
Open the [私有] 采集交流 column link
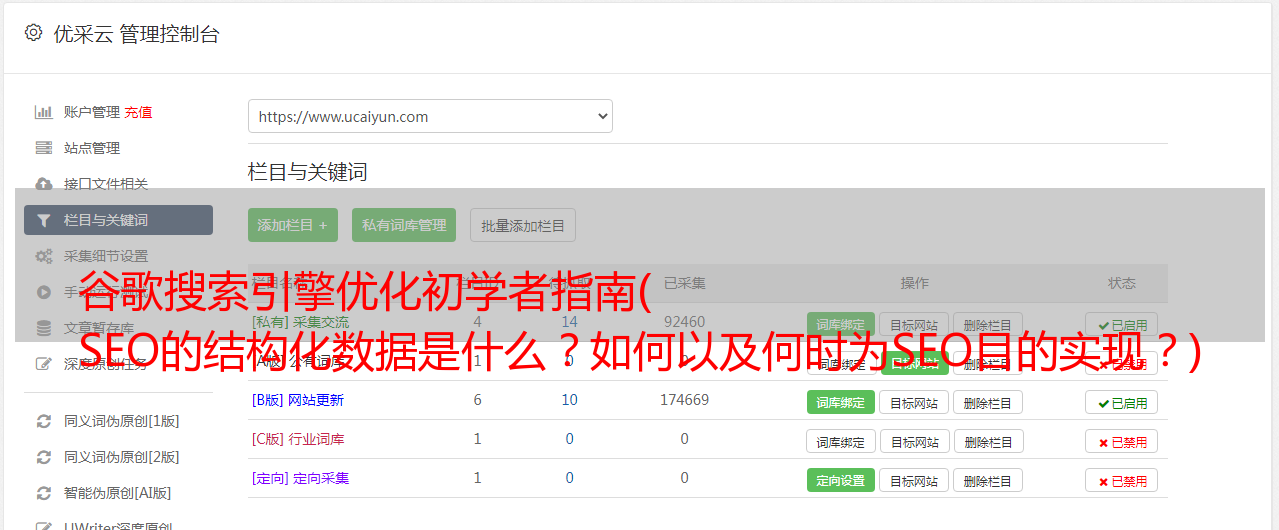click(301, 322)
